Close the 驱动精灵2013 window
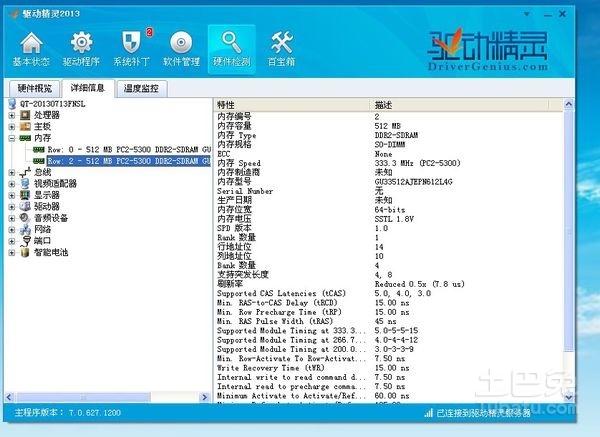600x437 pixels. coord(562,14)
